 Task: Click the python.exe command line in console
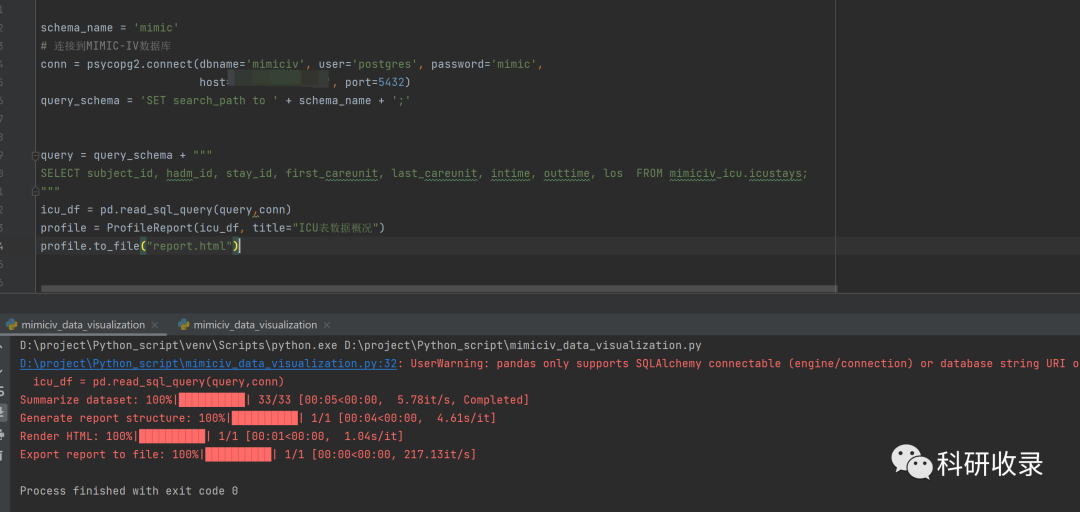[x=361, y=345]
